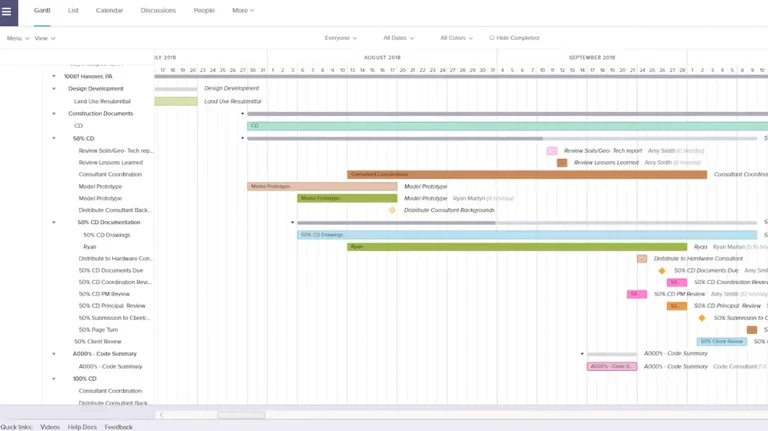Click the green Ryan gantt bar

click(x=517, y=247)
